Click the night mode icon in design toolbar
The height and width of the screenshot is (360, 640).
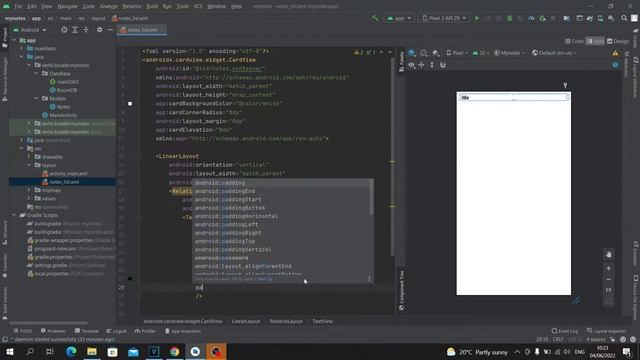(436, 53)
